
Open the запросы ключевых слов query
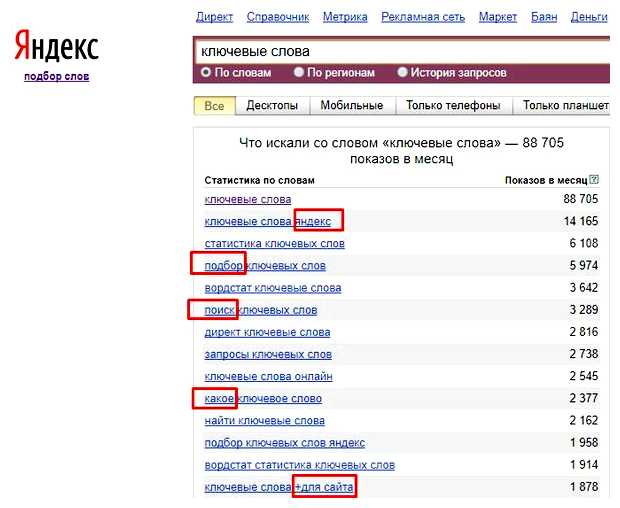point(268,354)
